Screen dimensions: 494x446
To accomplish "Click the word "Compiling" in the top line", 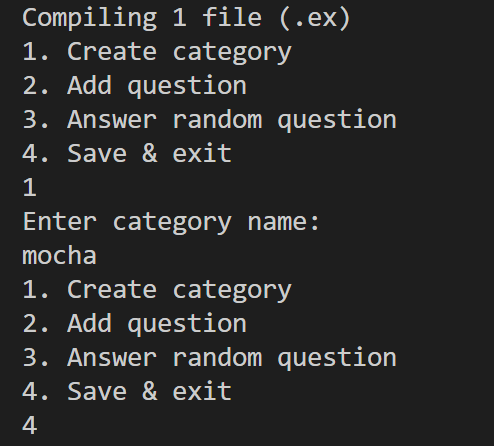I will (x=89, y=19).
